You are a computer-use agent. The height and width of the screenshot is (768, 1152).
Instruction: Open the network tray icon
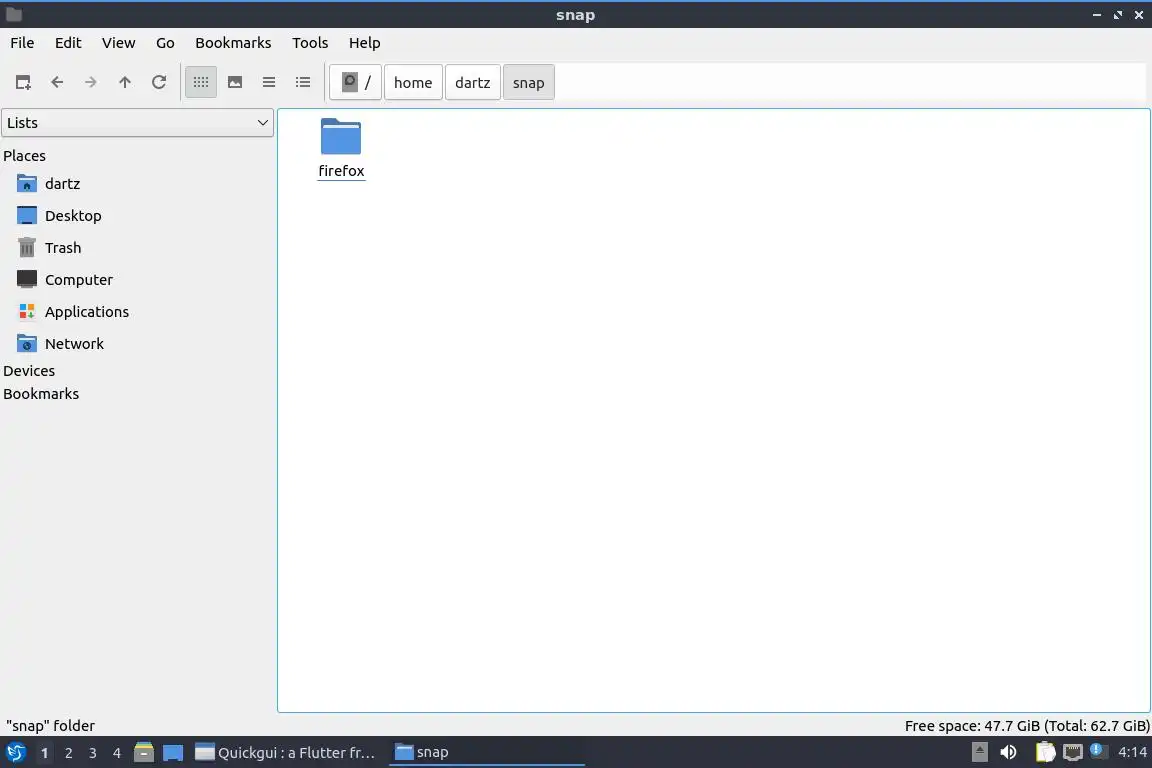click(x=1073, y=752)
